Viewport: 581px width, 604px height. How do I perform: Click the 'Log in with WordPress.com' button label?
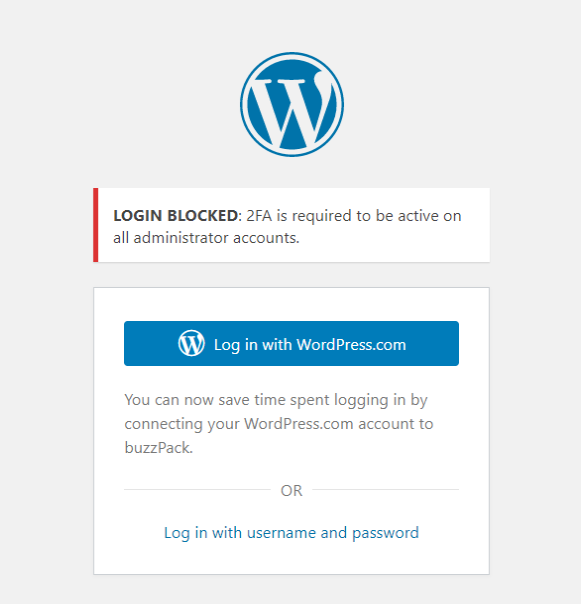pyautogui.click(x=310, y=345)
